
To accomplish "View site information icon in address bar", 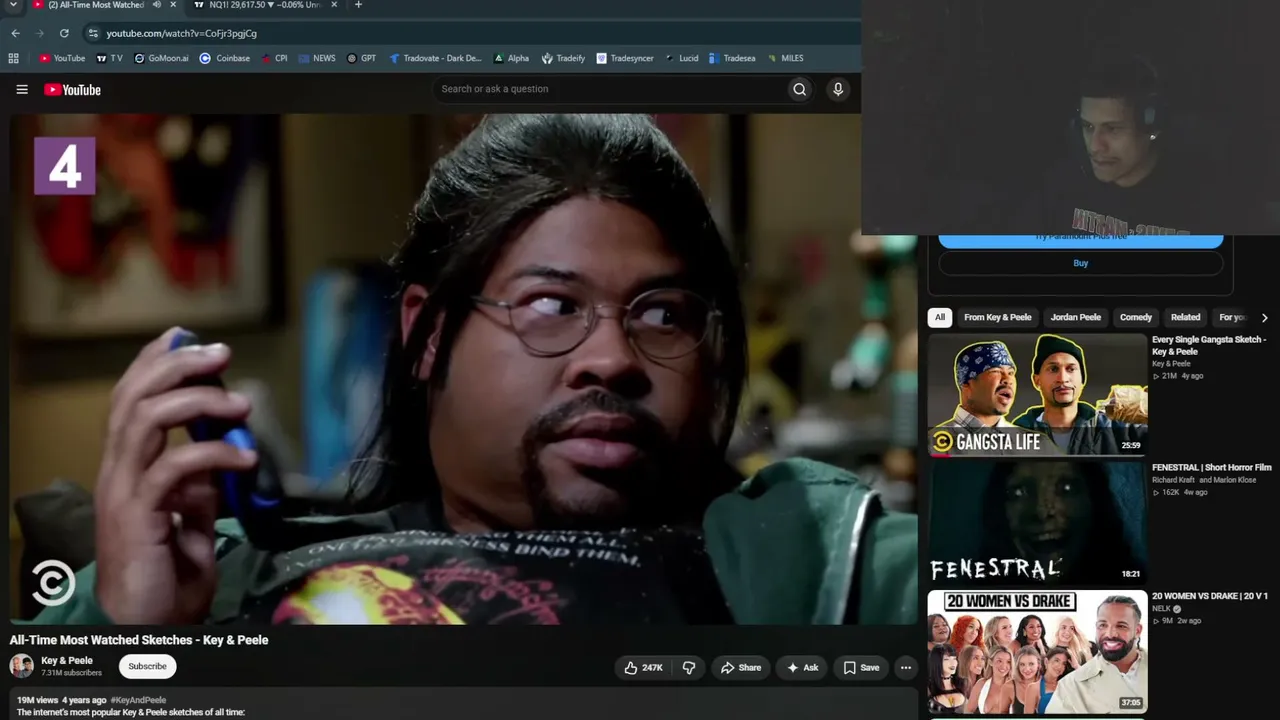I will click(93, 33).
